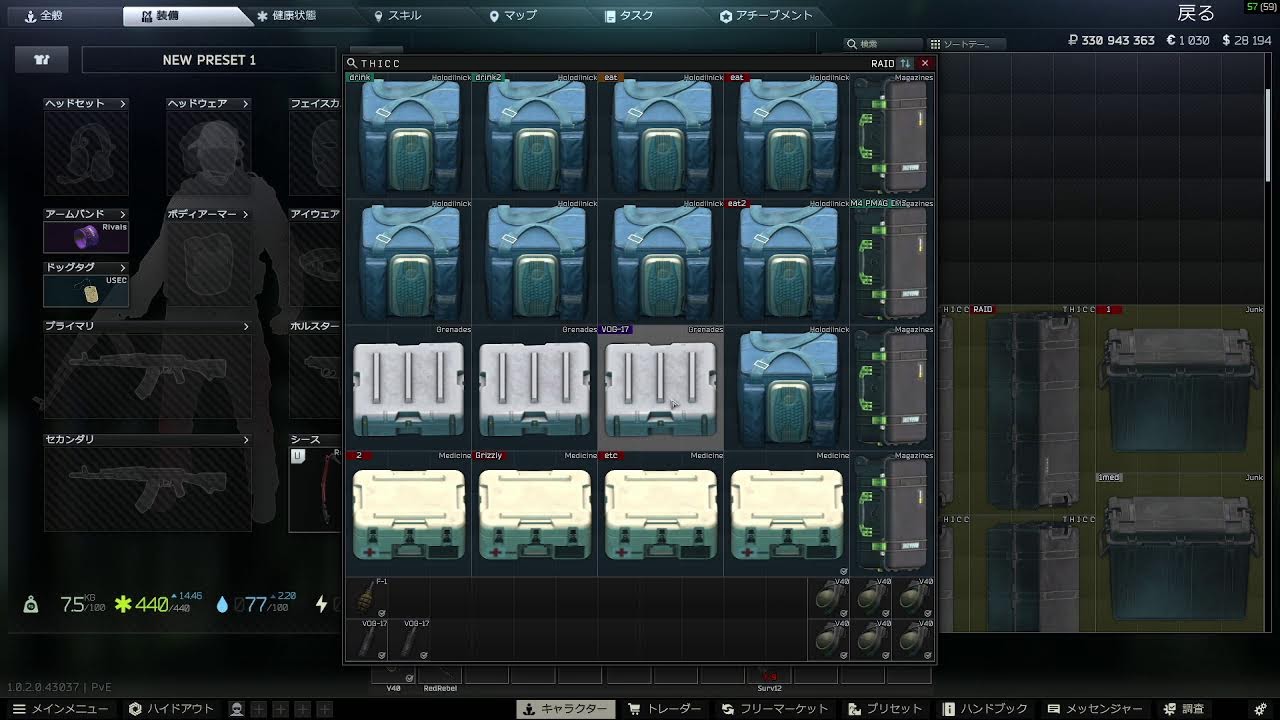Open the フリーマーケット screen
The height and width of the screenshot is (720, 1280).
775,709
